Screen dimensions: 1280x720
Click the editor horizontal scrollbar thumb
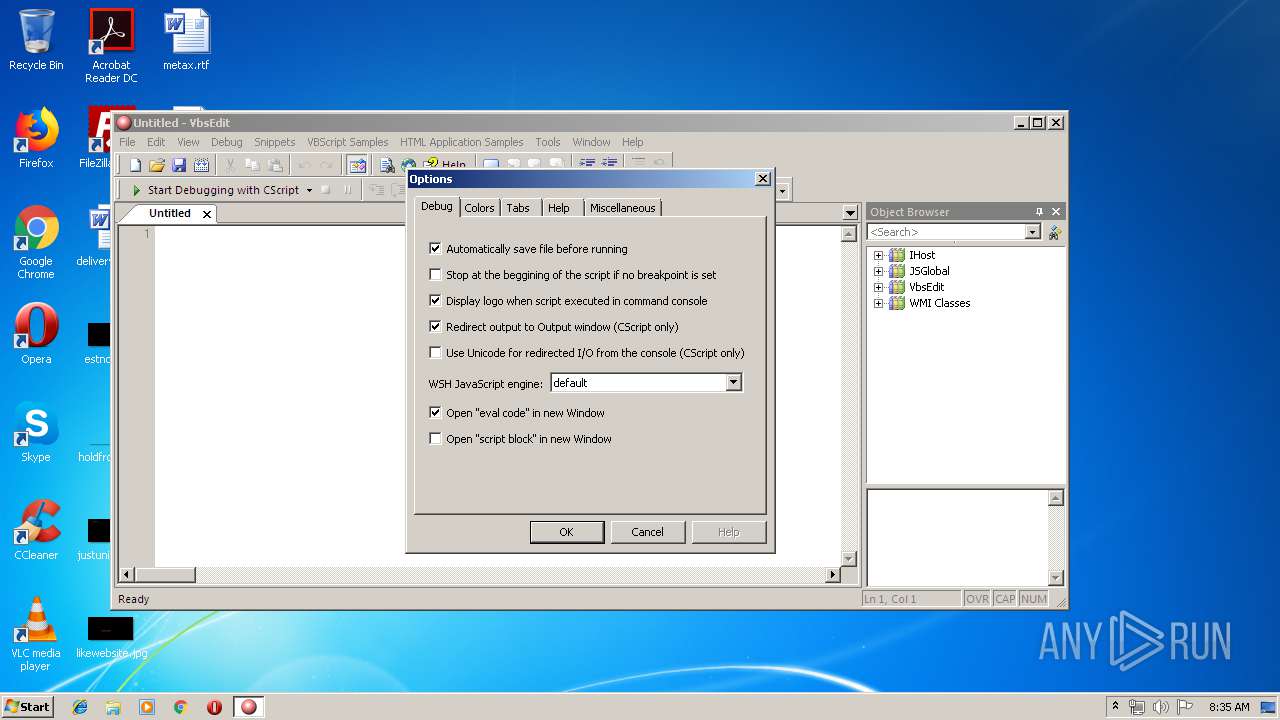pos(166,575)
